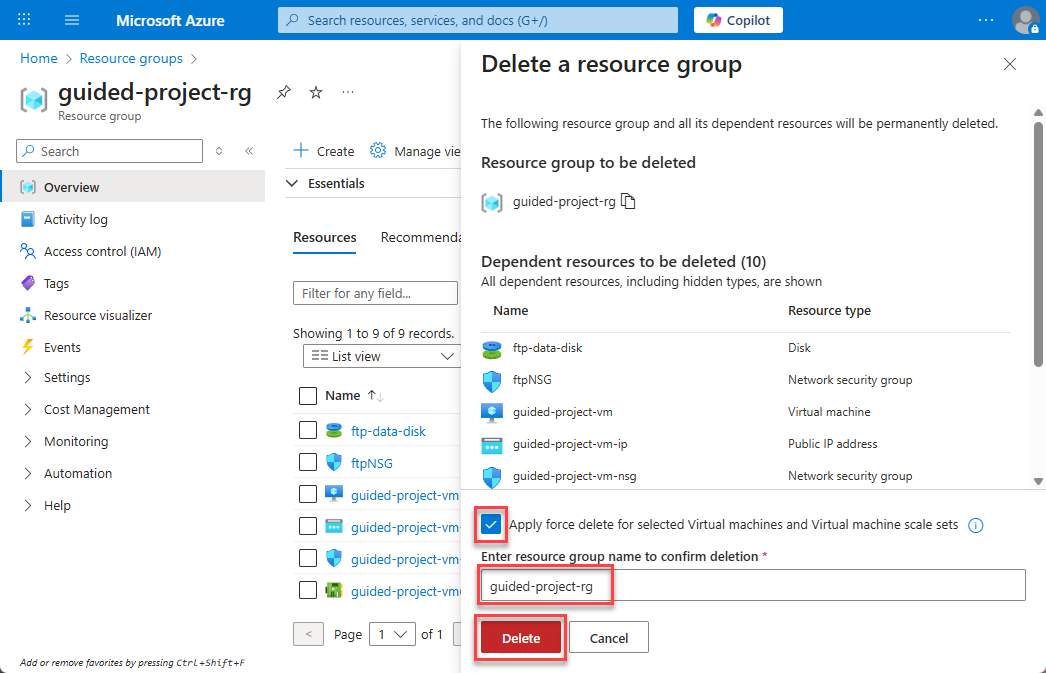Click the Create button

click(x=324, y=151)
